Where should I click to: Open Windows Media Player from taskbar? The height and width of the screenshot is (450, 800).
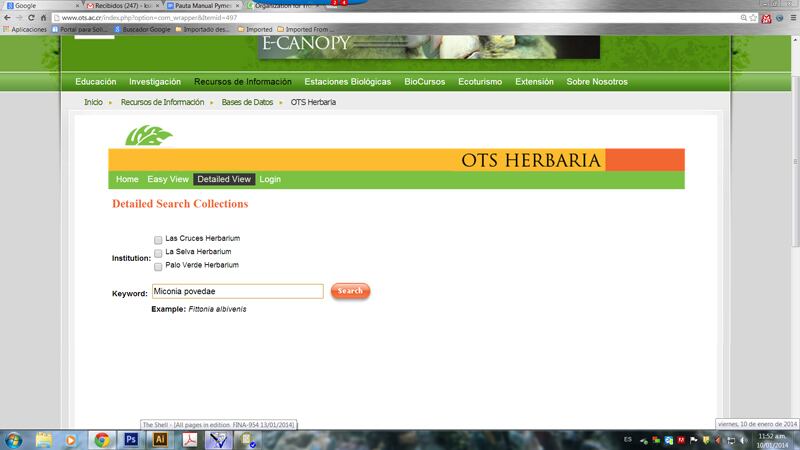pos(72,439)
